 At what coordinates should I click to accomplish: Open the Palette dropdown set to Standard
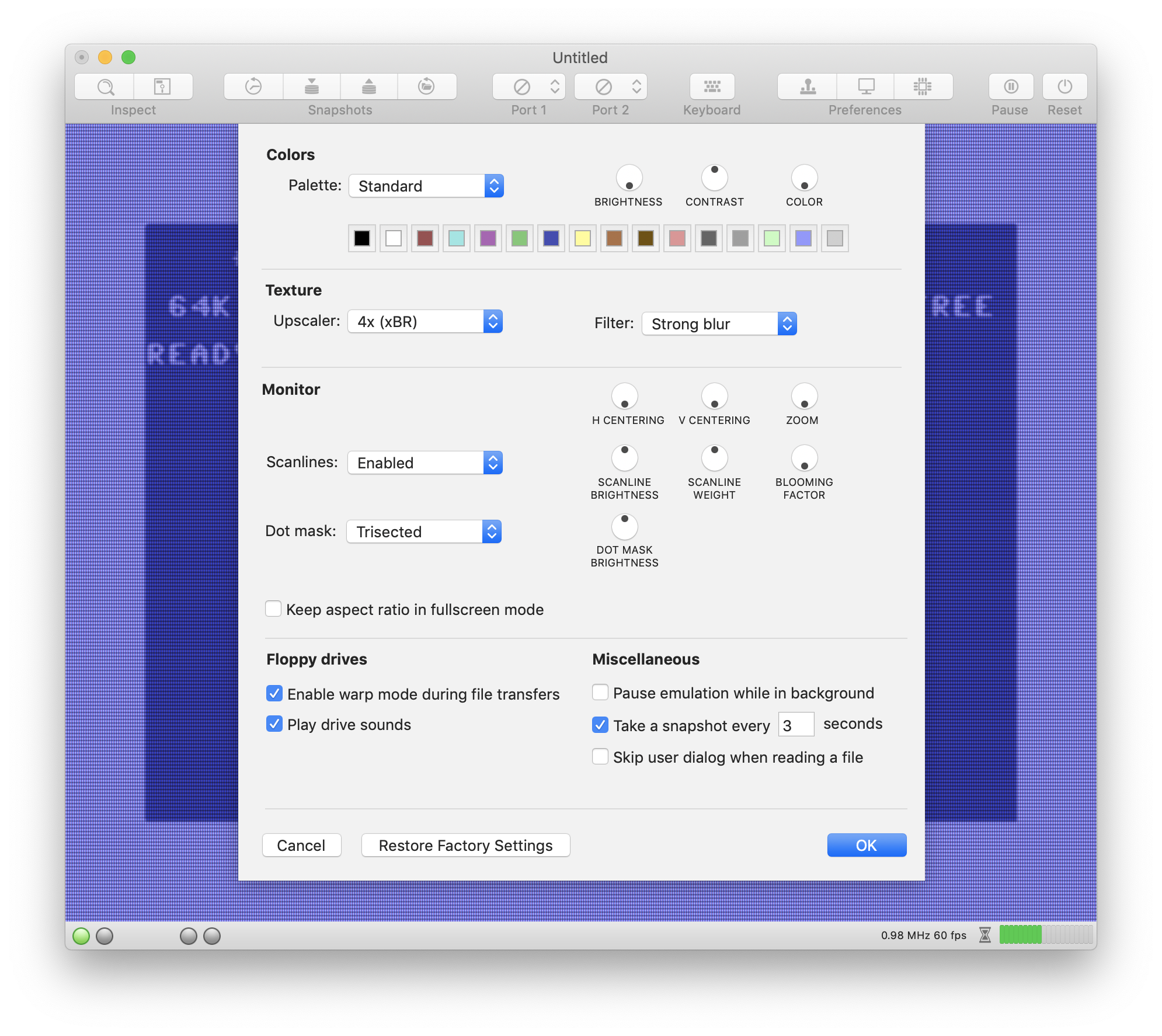tap(426, 186)
